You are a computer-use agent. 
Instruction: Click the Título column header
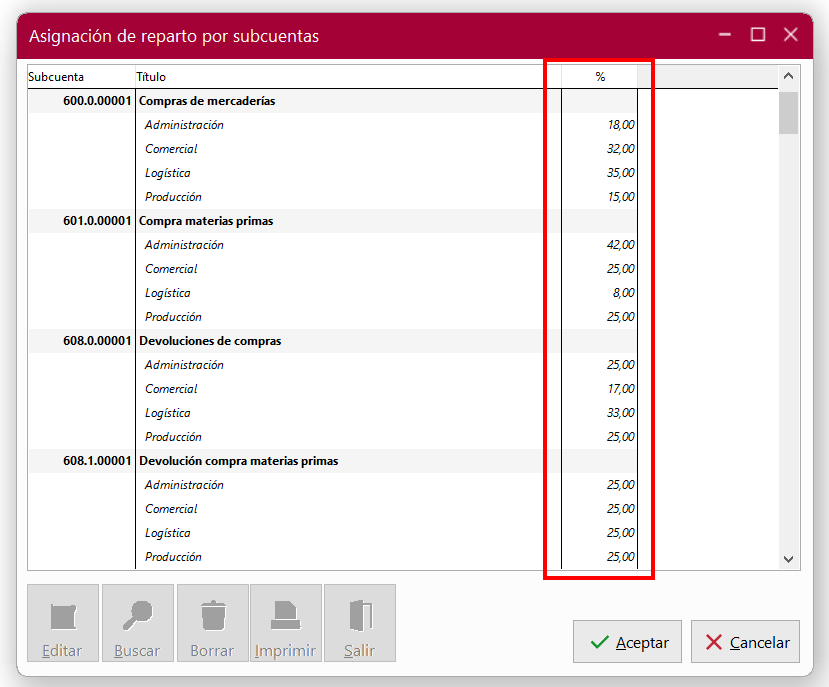pos(150,75)
